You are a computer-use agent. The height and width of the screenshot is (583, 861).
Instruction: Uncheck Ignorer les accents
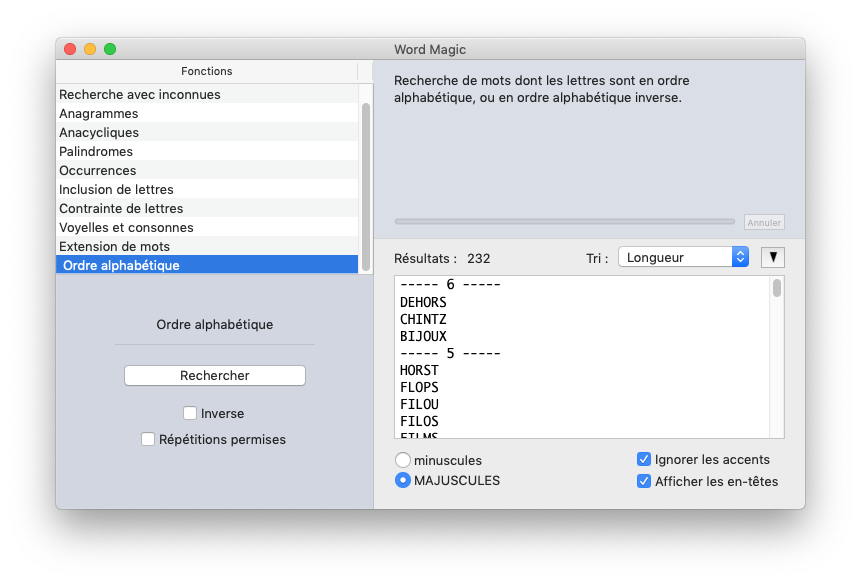pyautogui.click(x=644, y=460)
